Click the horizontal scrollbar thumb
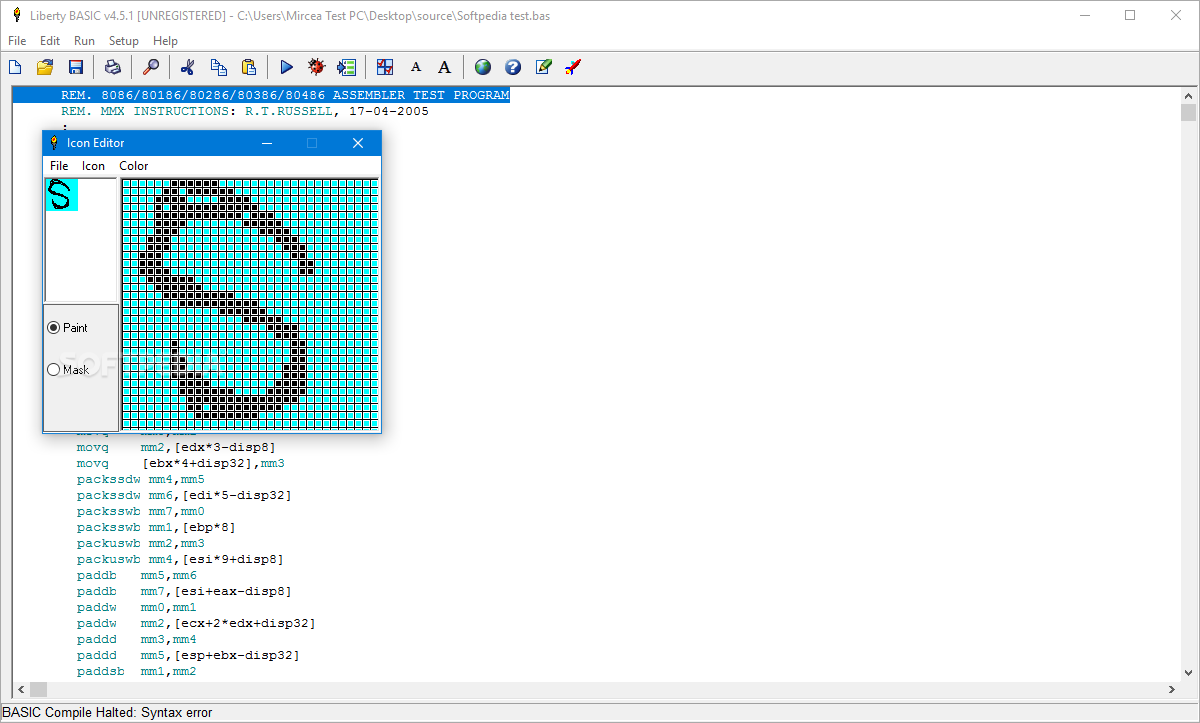This screenshot has width=1200, height=723. [x=38, y=690]
